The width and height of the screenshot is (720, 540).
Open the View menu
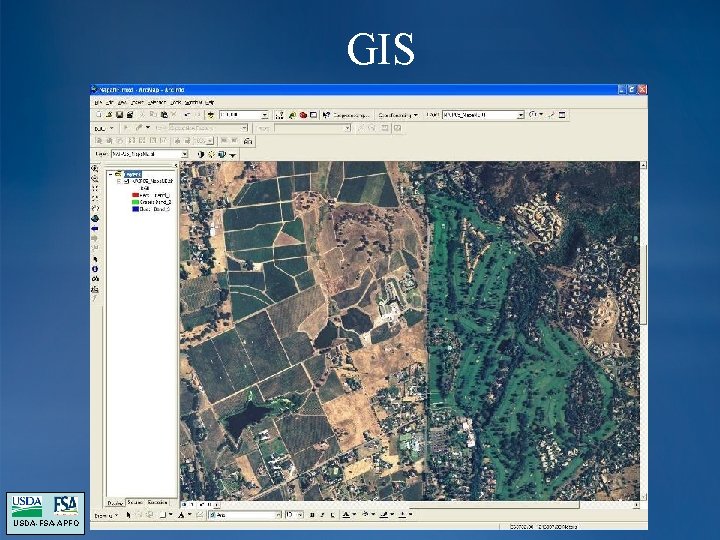click(122, 102)
